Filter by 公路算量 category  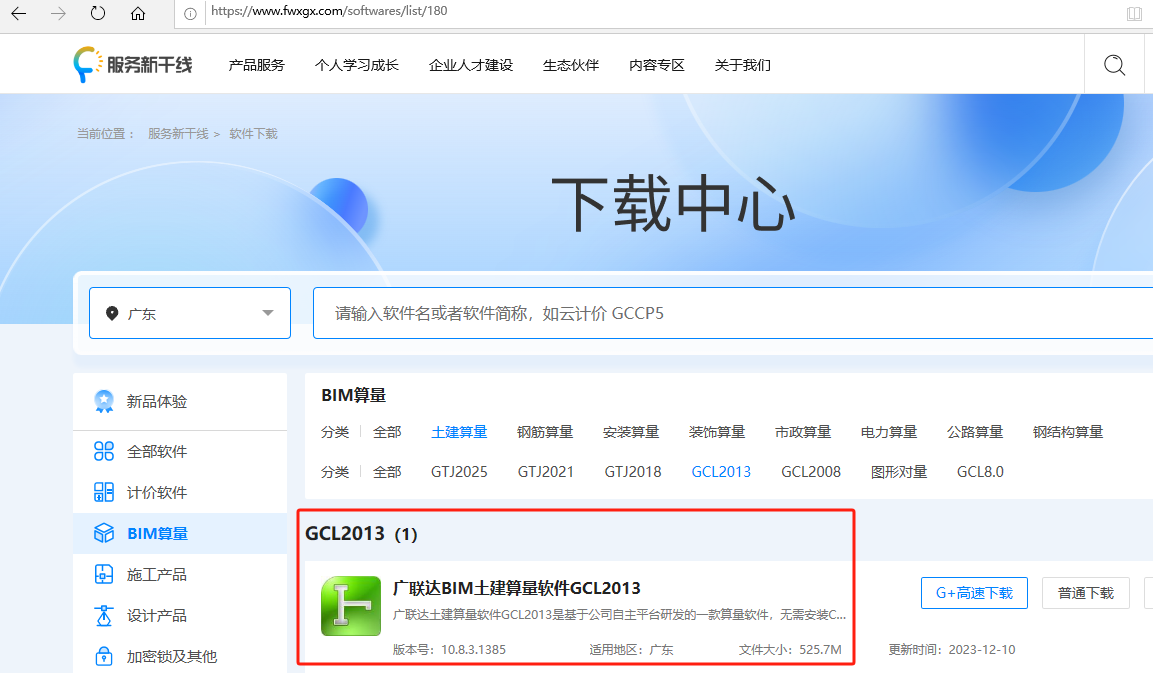pos(975,432)
